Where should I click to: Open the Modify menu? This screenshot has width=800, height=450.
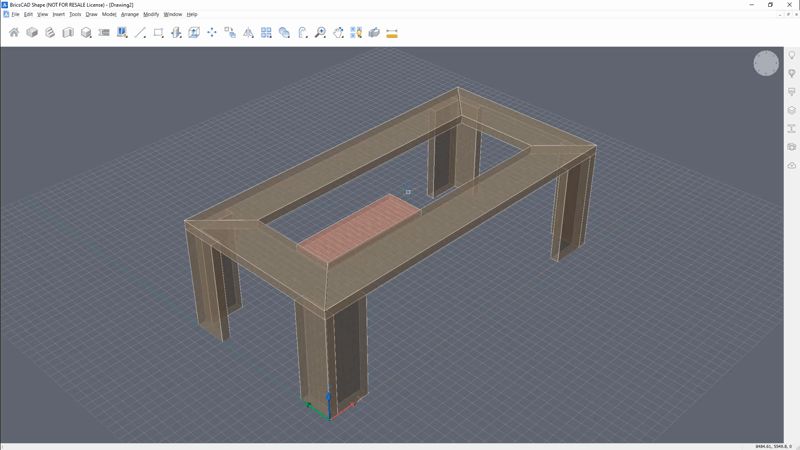click(151, 14)
